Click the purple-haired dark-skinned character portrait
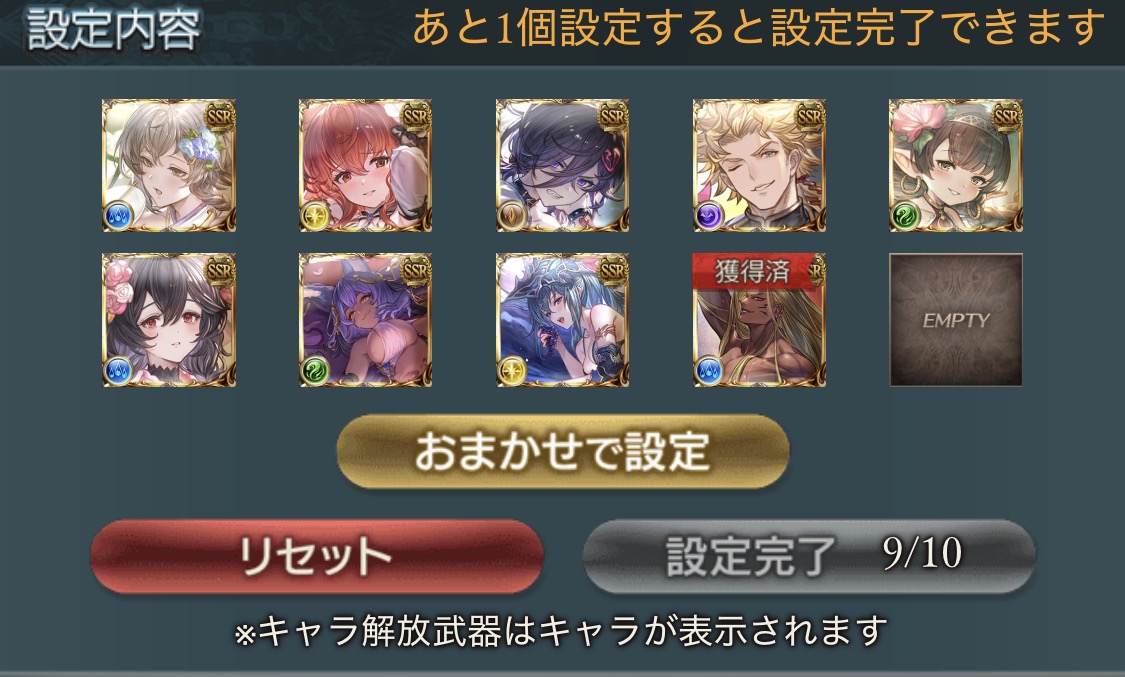The width and height of the screenshot is (1125, 677). click(x=365, y=320)
